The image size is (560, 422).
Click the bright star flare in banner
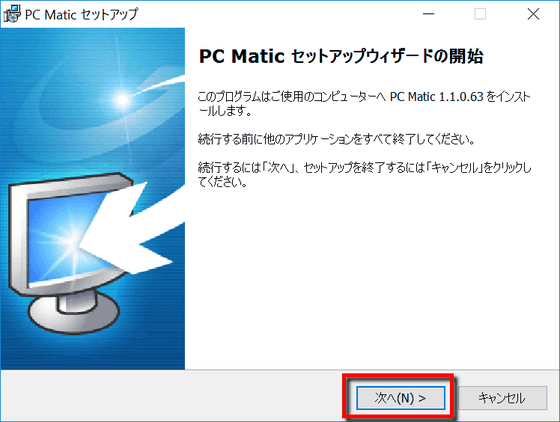tap(122, 99)
